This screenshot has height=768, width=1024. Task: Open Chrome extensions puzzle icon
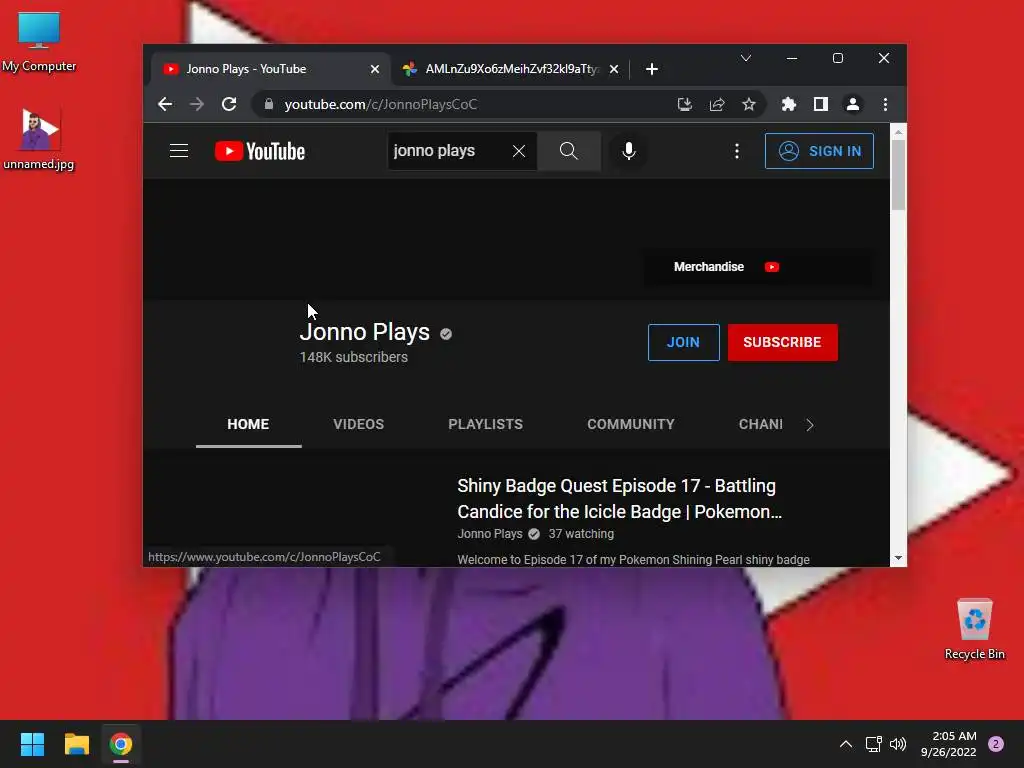click(x=789, y=104)
